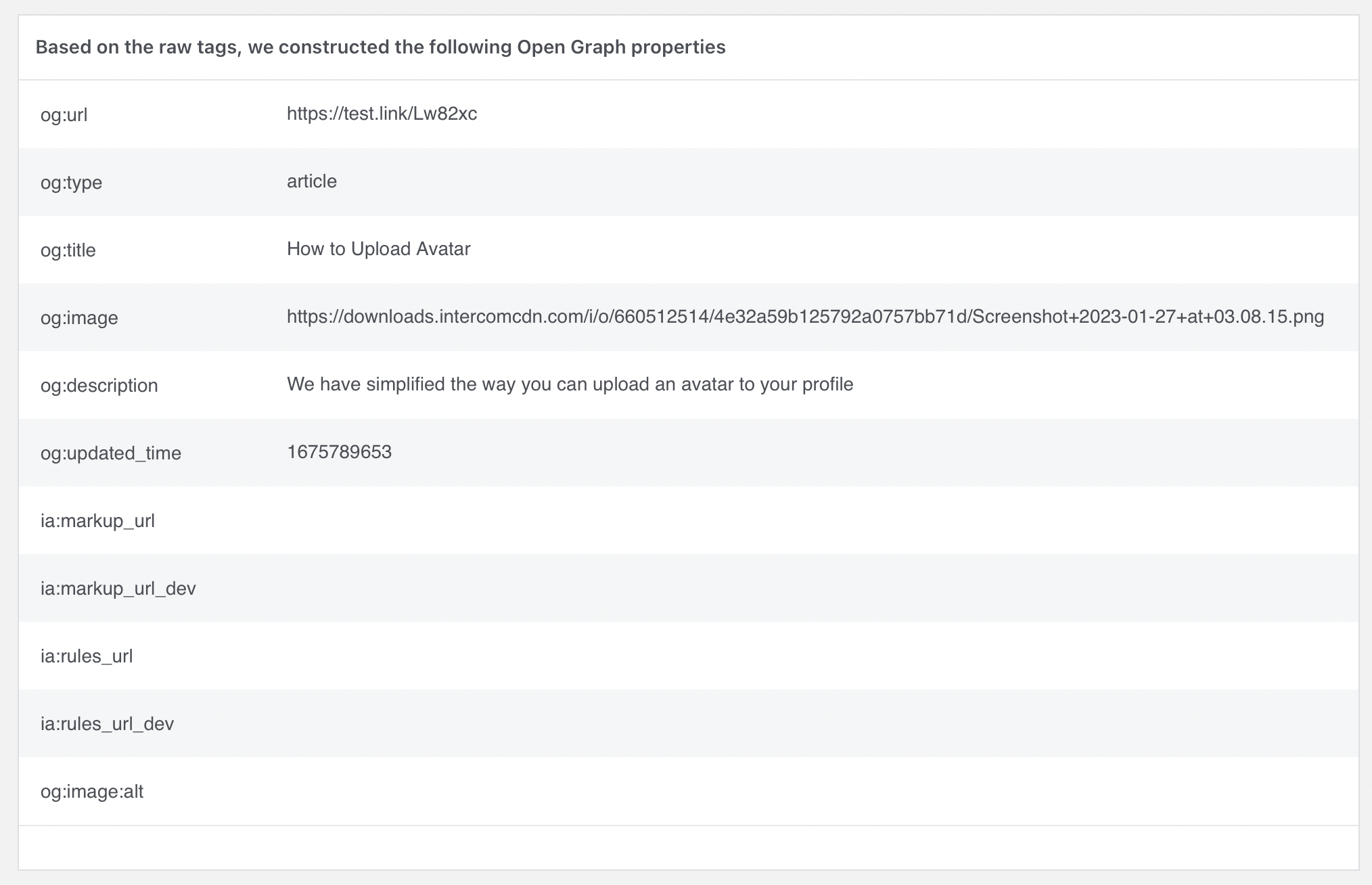This screenshot has width=1372, height=885.
Task: Click the avatar upload description text
Action: click(570, 384)
